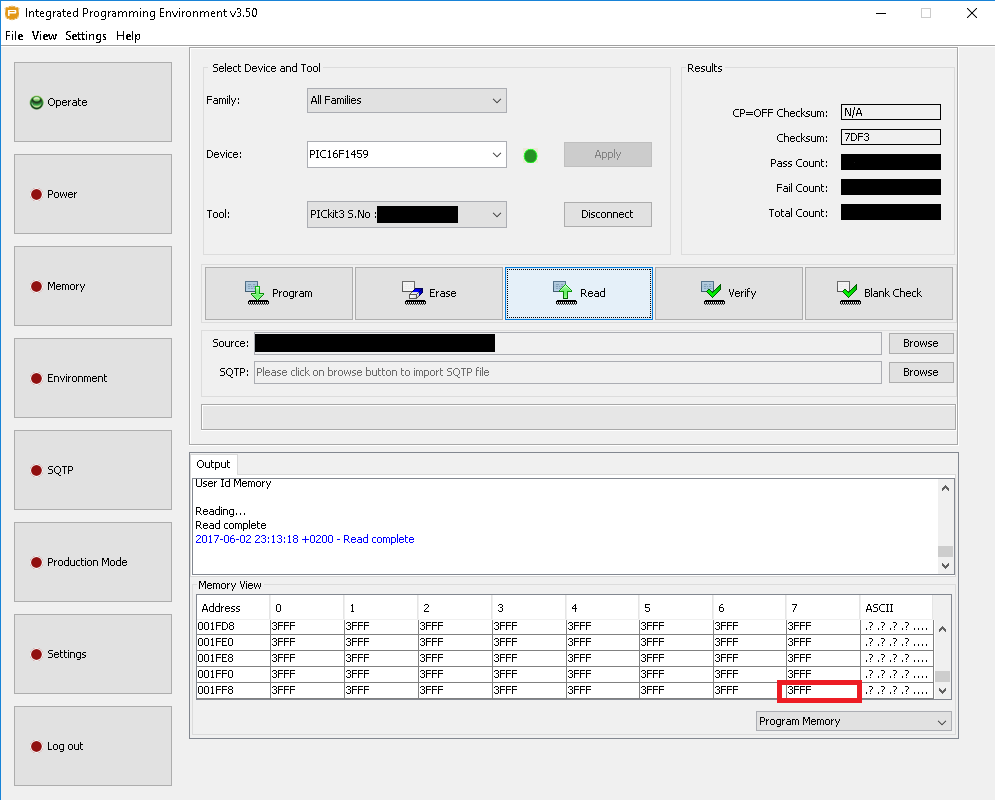This screenshot has width=995, height=800.
Task: Click the progress bar below SQTP field
Action: (578, 417)
